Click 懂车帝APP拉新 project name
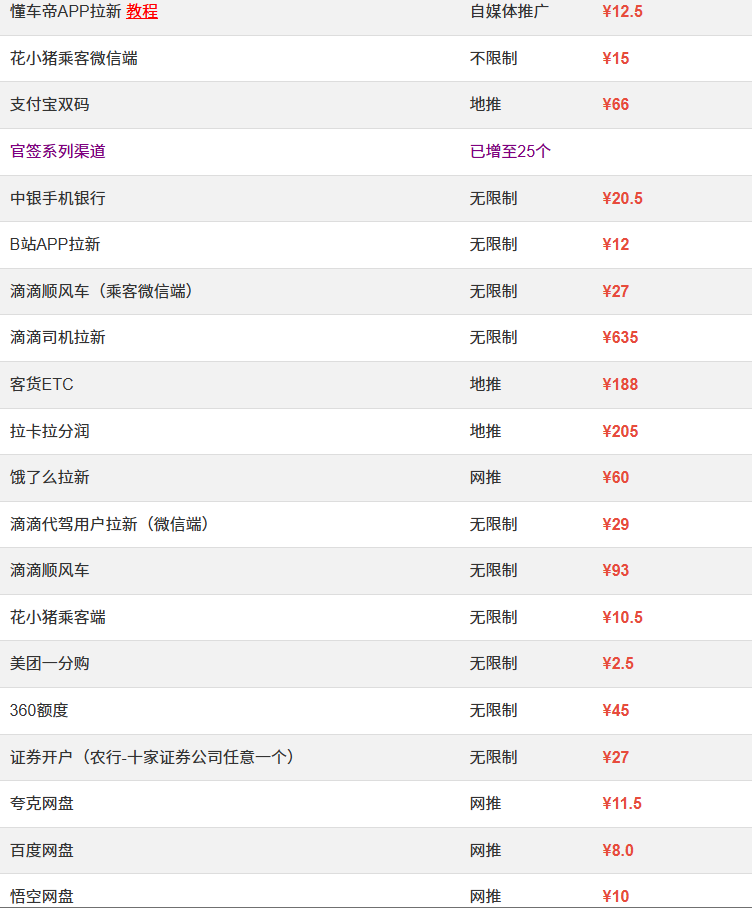The width and height of the screenshot is (752, 908). (65, 12)
